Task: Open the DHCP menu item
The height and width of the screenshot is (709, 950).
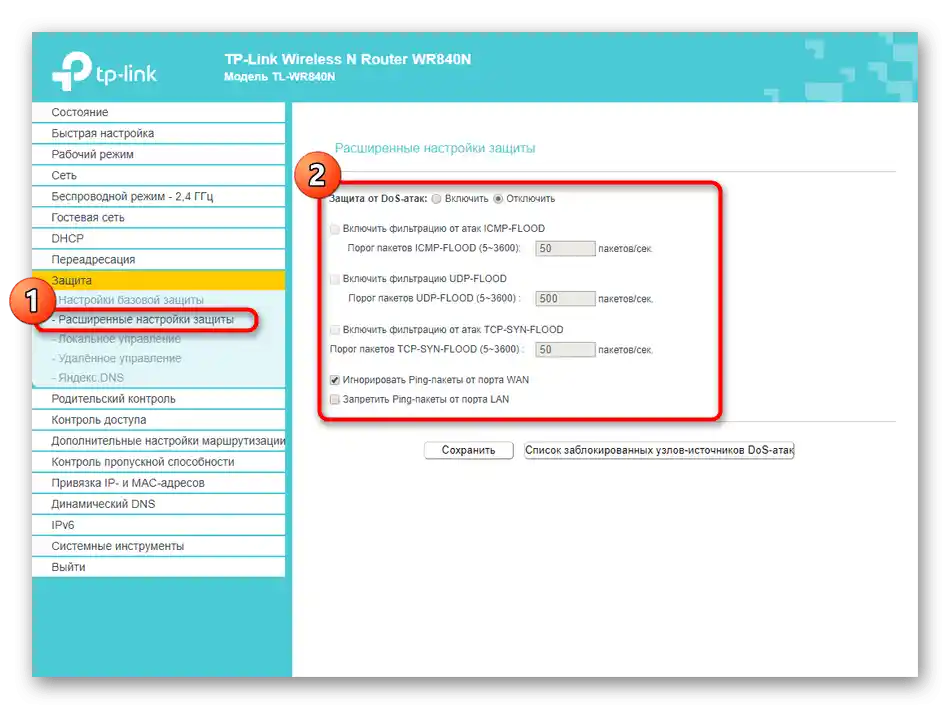Action: [x=158, y=238]
